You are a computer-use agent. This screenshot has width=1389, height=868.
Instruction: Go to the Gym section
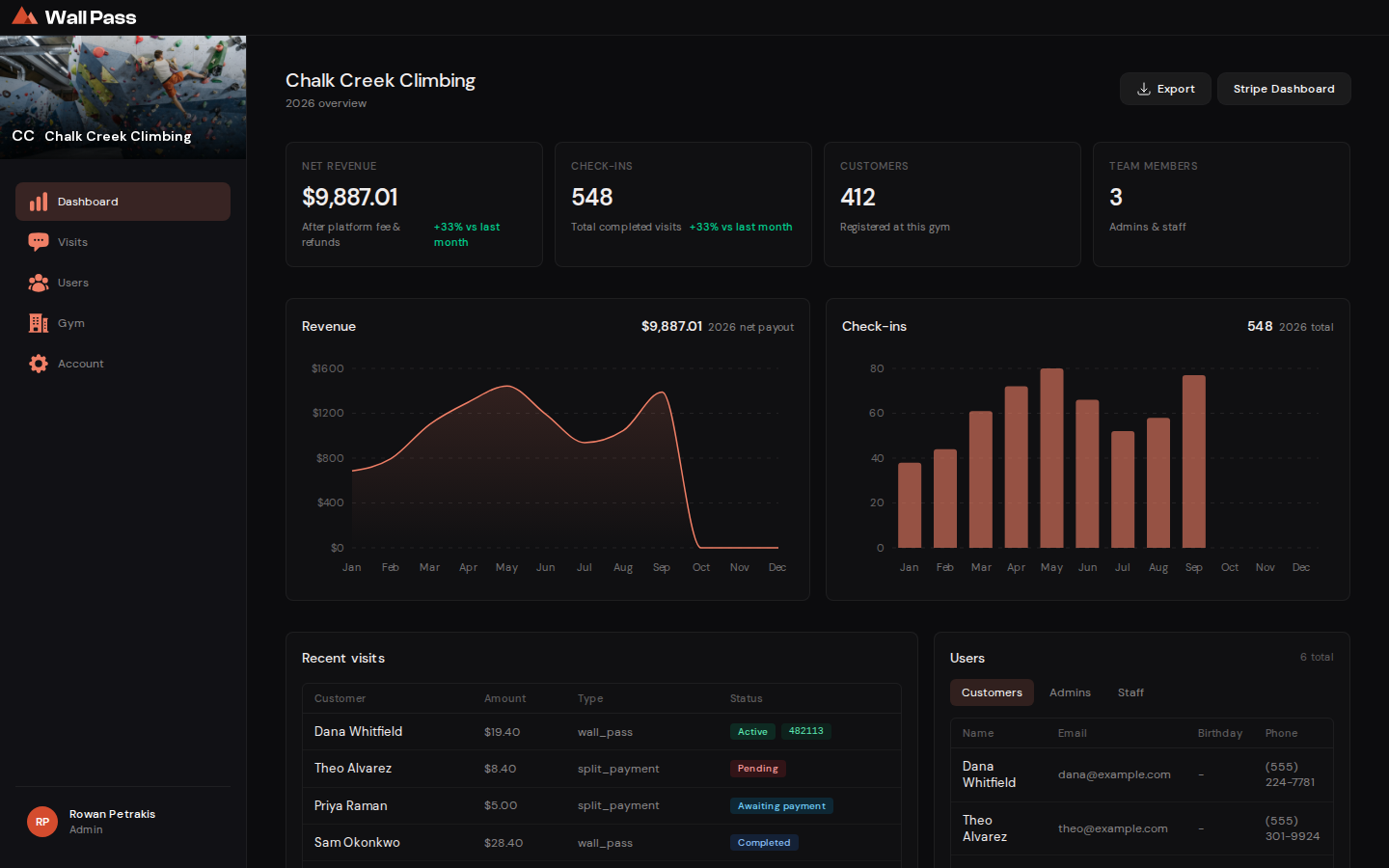click(x=123, y=323)
